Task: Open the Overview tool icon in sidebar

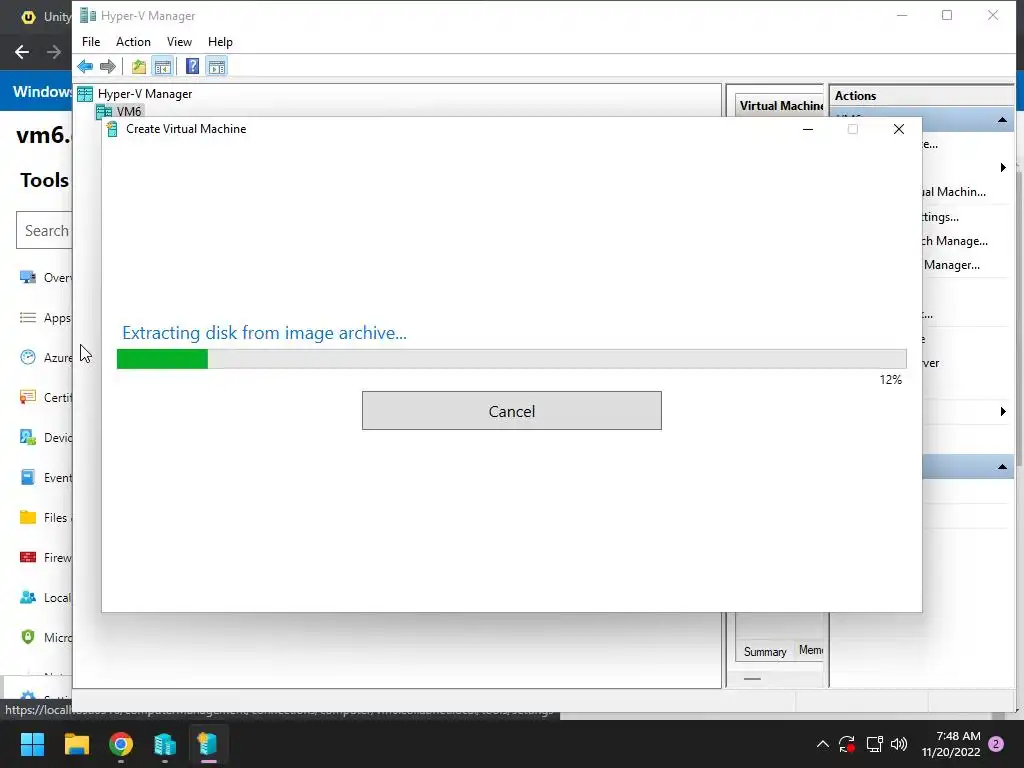Action: point(27,278)
